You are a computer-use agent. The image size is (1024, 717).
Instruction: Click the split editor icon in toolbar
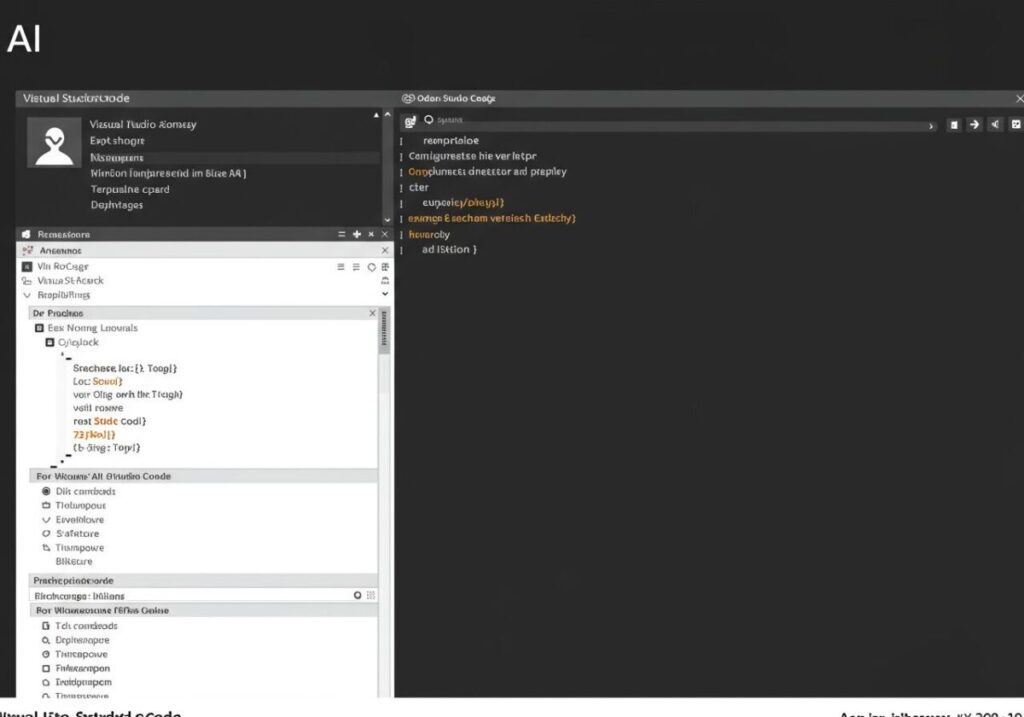point(1017,124)
